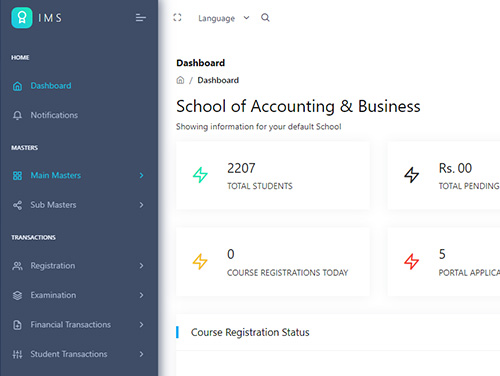The height and width of the screenshot is (376, 500).
Task: Open the Language dropdown
Action: point(224,18)
